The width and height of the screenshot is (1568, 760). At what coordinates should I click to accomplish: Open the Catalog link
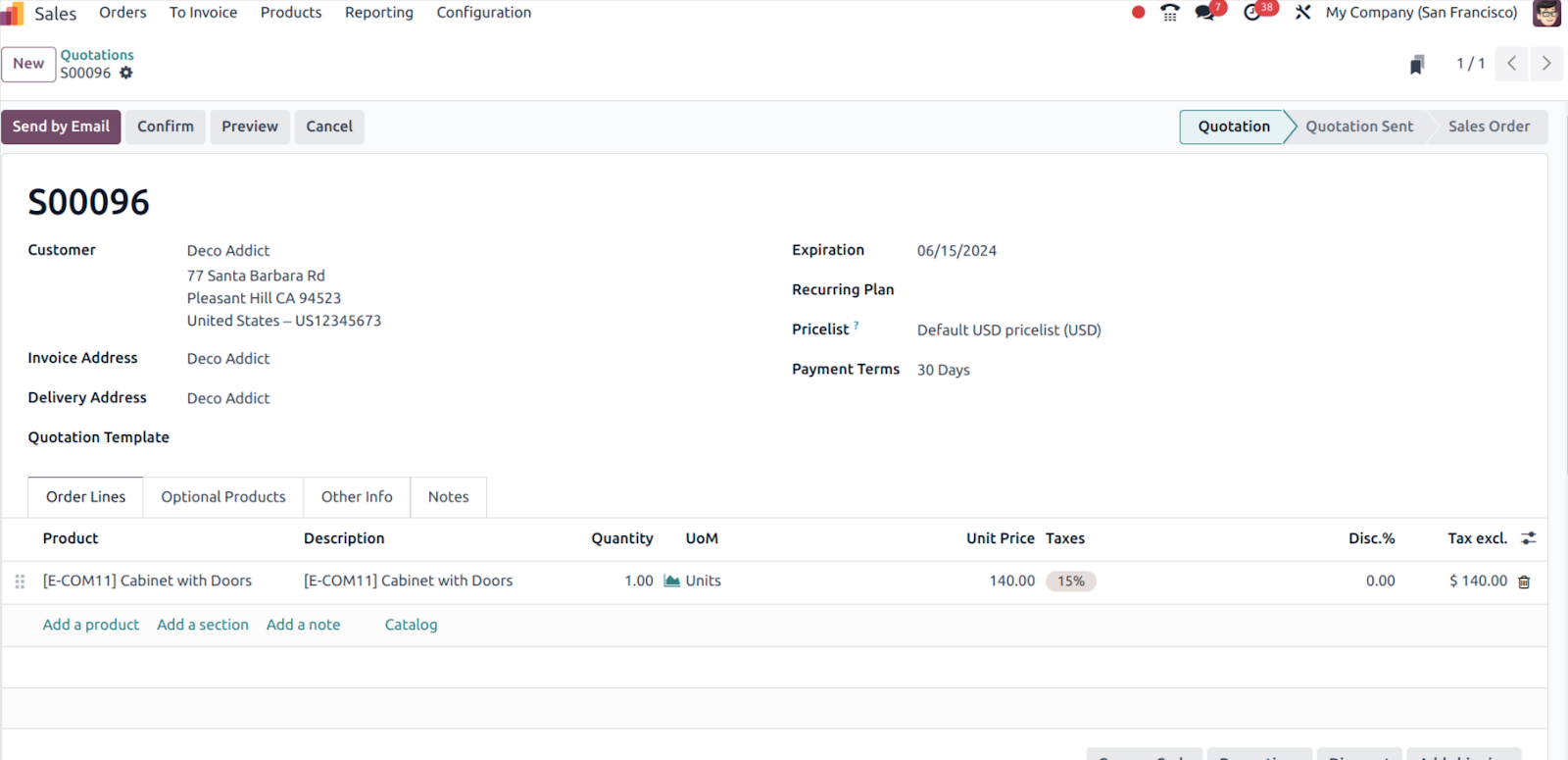(x=411, y=625)
